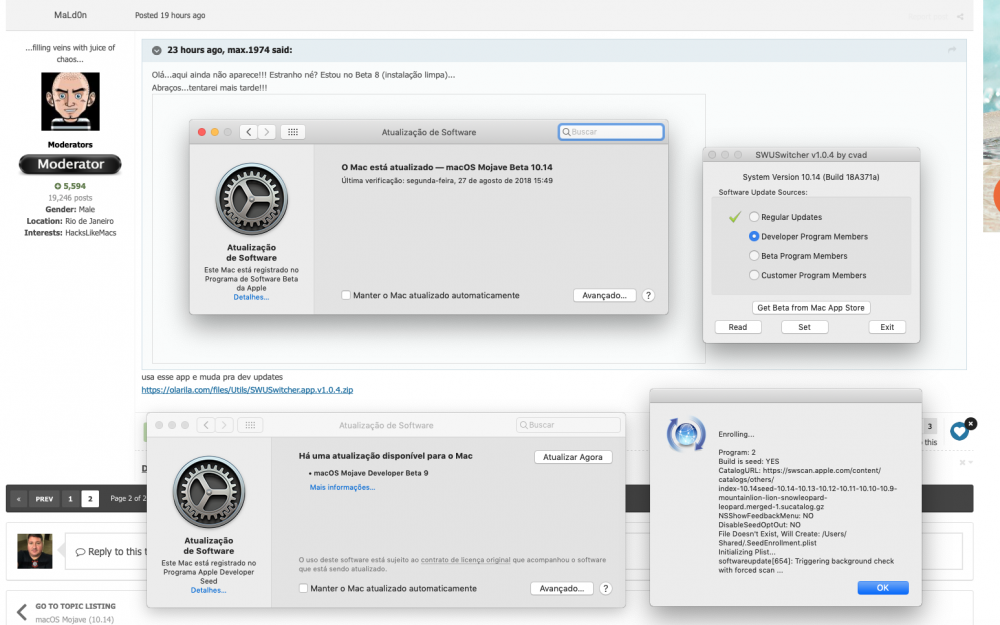Viewport: 1000px width, 625px height.
Task: Click the forward arrow in upper Atualização de Software window
Action: coord(267,132)
